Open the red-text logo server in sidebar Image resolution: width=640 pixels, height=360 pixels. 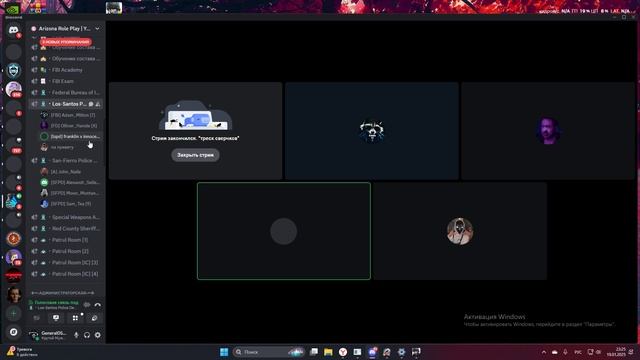pos(13,276)
